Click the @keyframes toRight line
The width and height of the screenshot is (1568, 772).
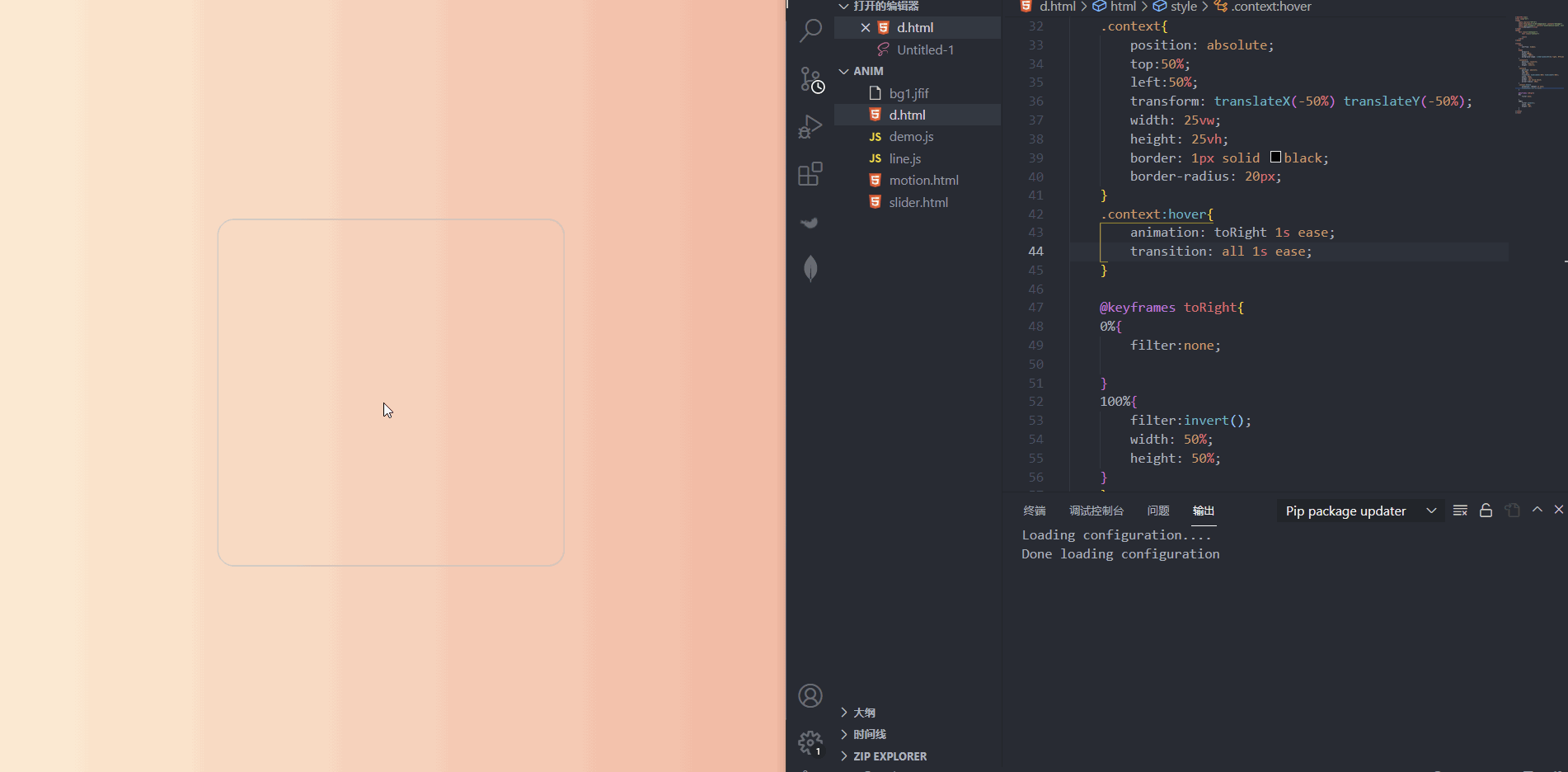[1171, 308]
